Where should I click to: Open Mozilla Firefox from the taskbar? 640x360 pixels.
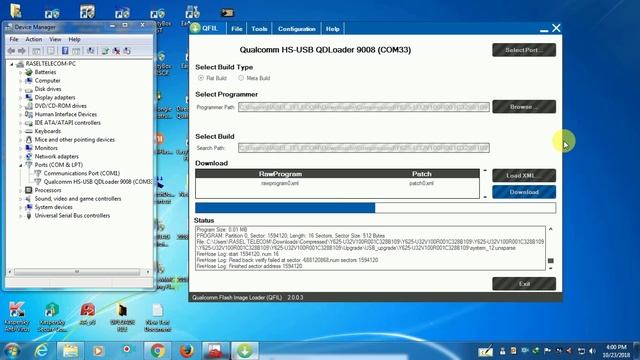(x=187, y=351)
